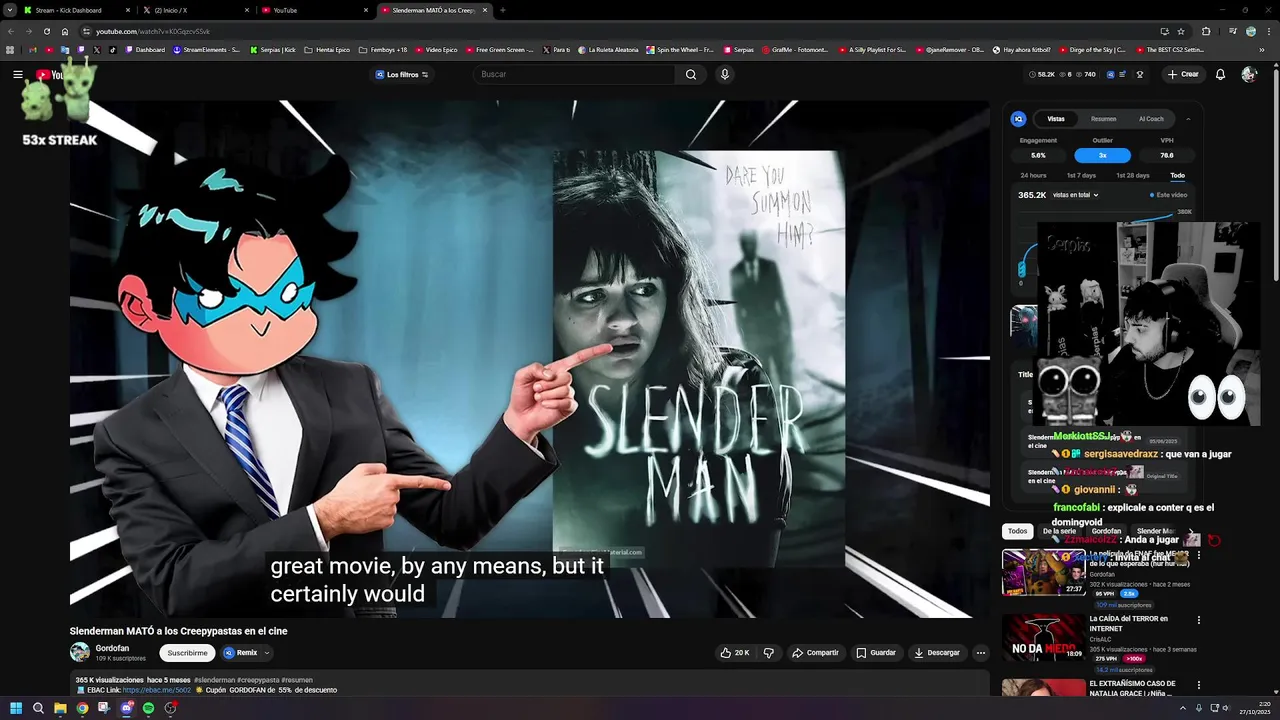Viewport: 1280px width, 720px height.
Task: Start voice search with microphone icon
Action: (725, 74)
